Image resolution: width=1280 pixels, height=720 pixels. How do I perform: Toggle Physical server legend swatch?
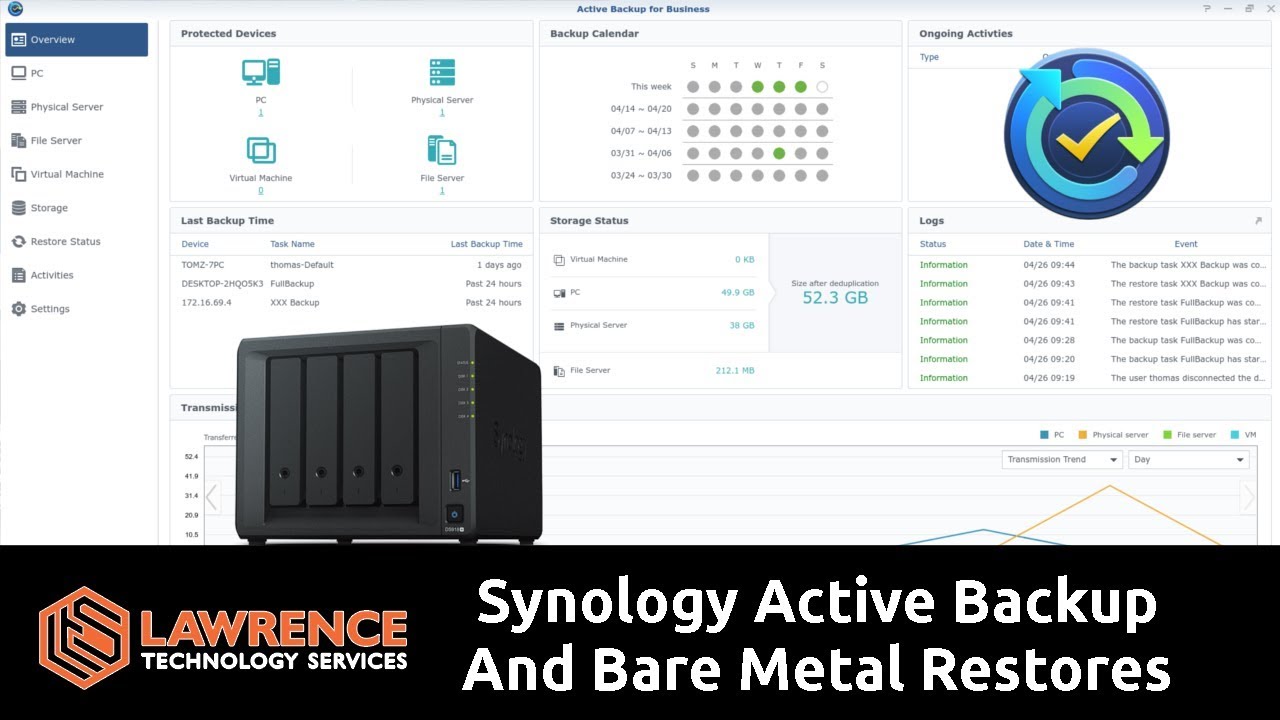click(x=1083, y=435)
